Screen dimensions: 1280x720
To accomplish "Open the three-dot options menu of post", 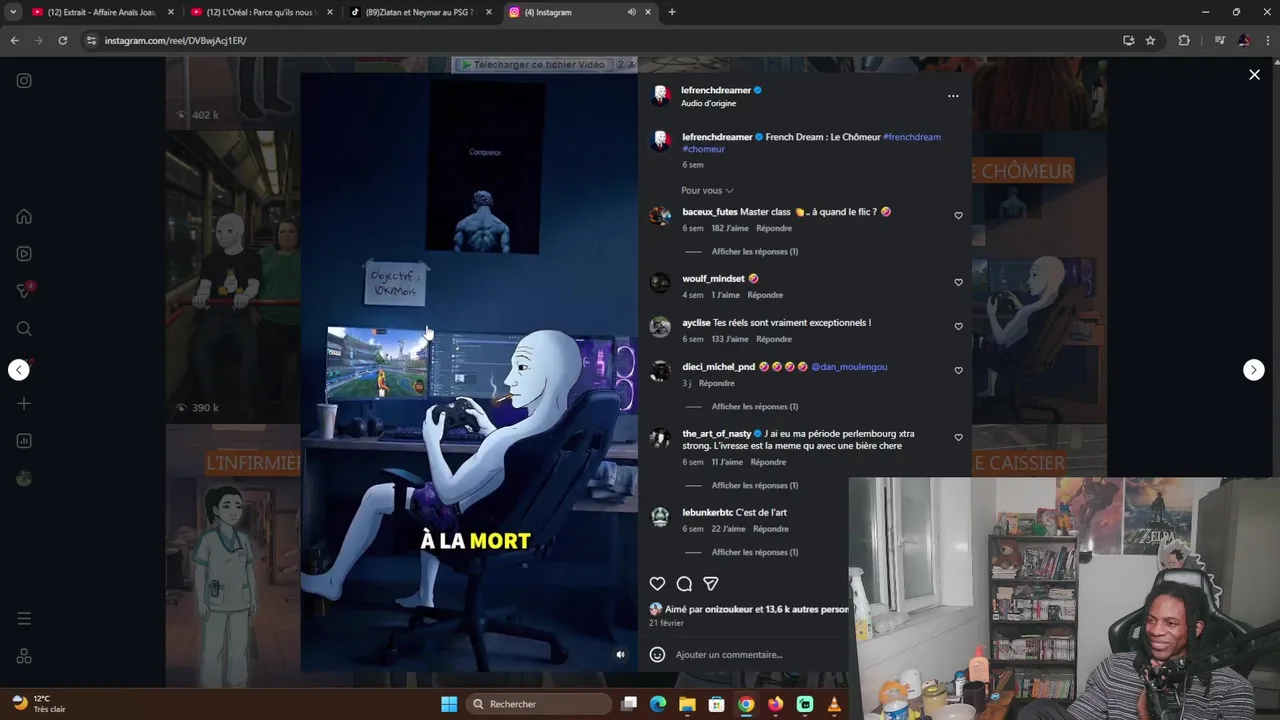I will pos(953,96).
